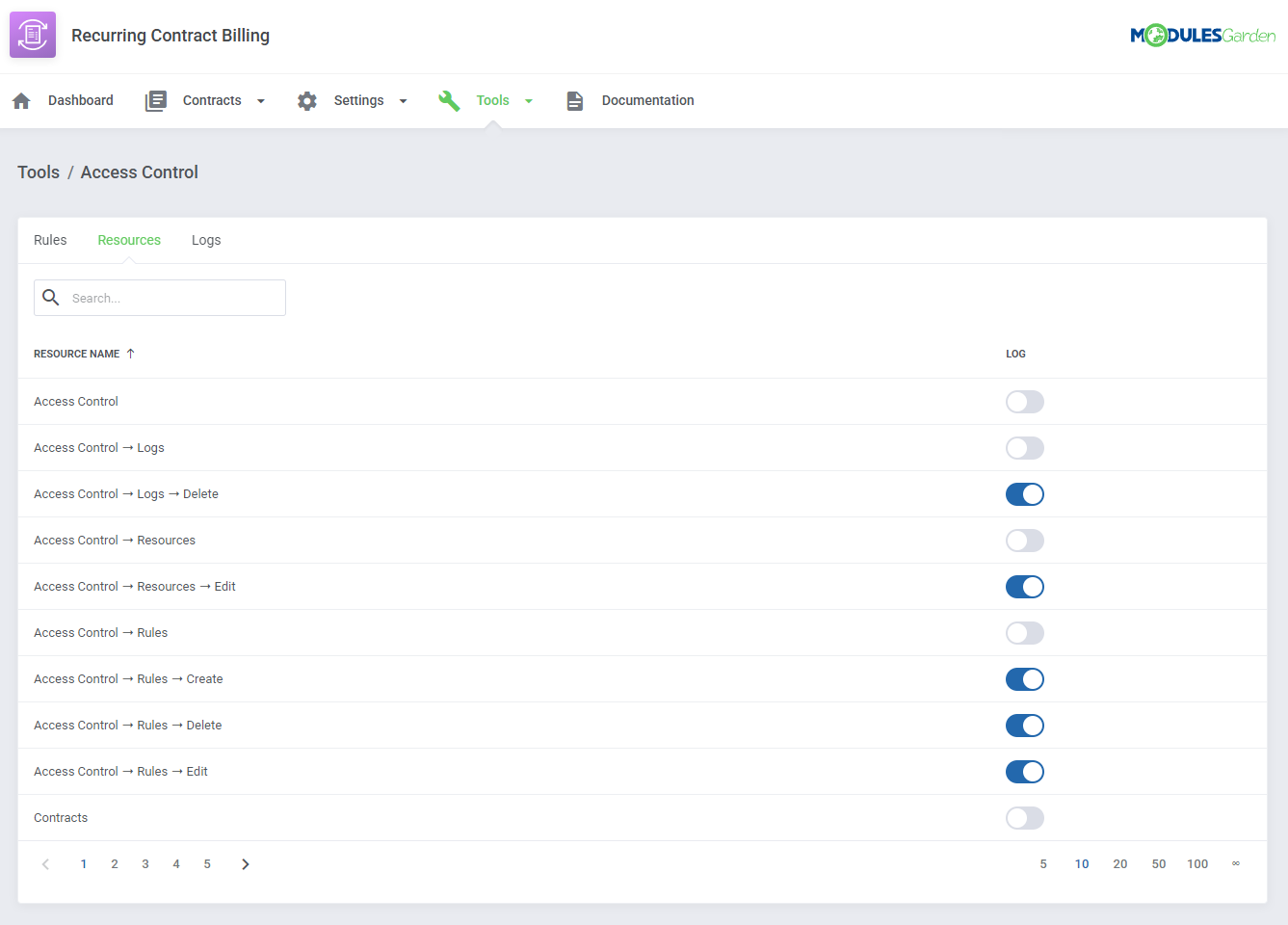Sort by Resource Name column header
This screenshot has height=925, width=1288.
[x=77, y=354]
